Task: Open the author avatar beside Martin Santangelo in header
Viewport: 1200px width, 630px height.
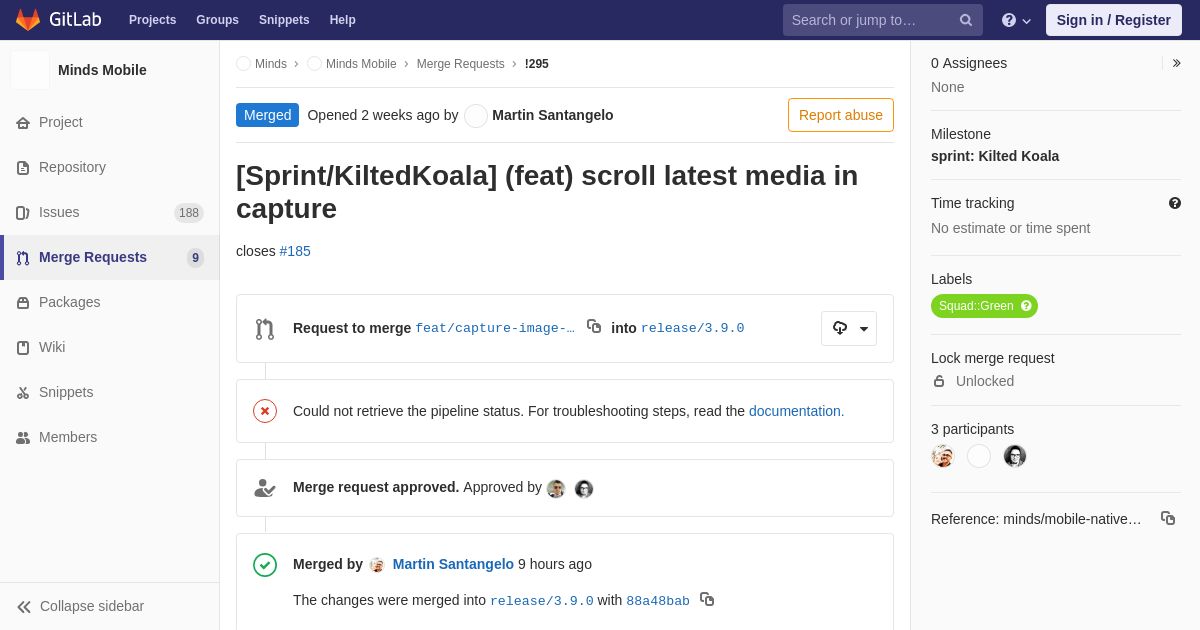Action: pos(476,116)
